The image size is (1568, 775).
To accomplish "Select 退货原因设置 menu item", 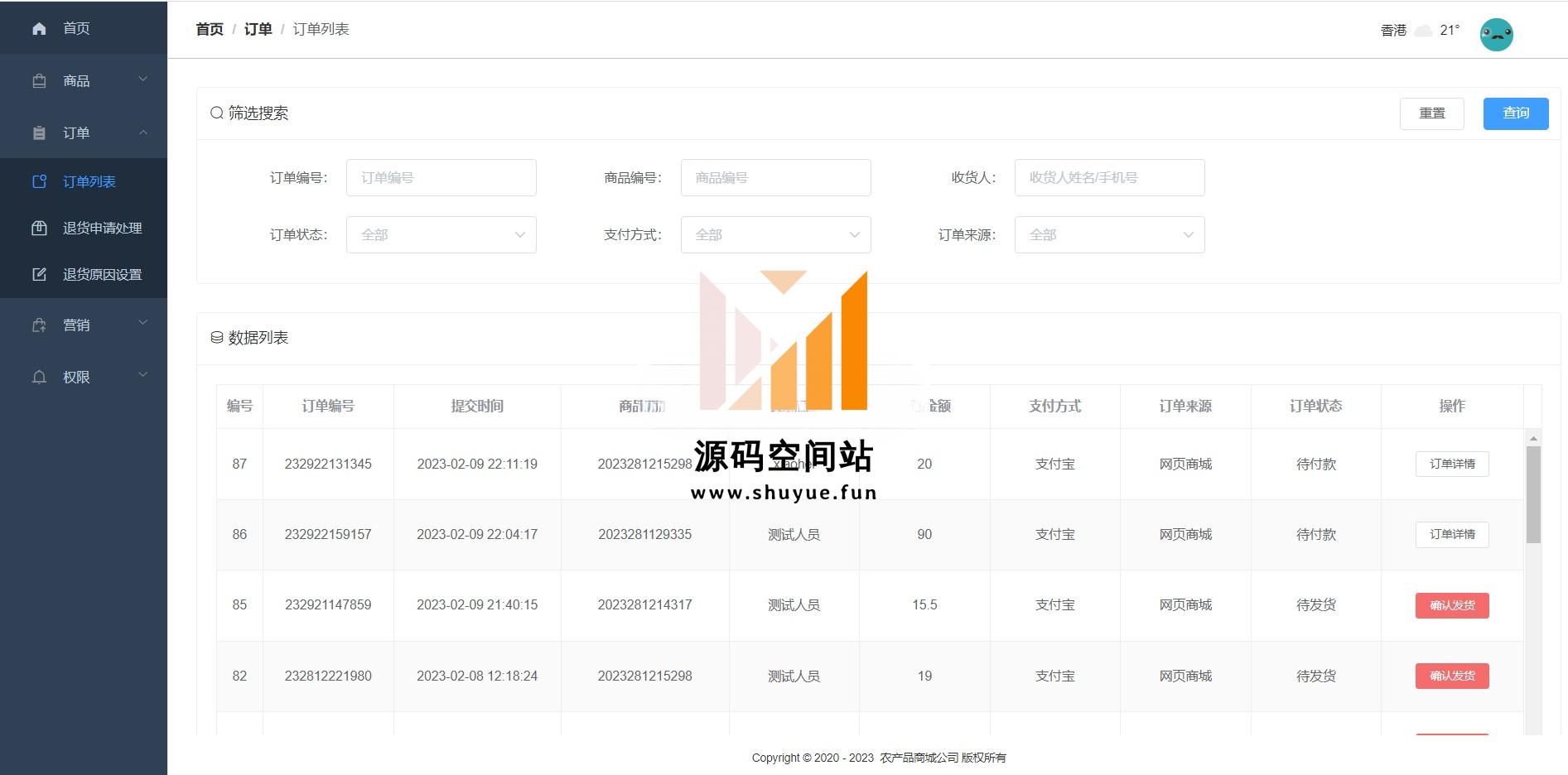I will click(84, 274).
